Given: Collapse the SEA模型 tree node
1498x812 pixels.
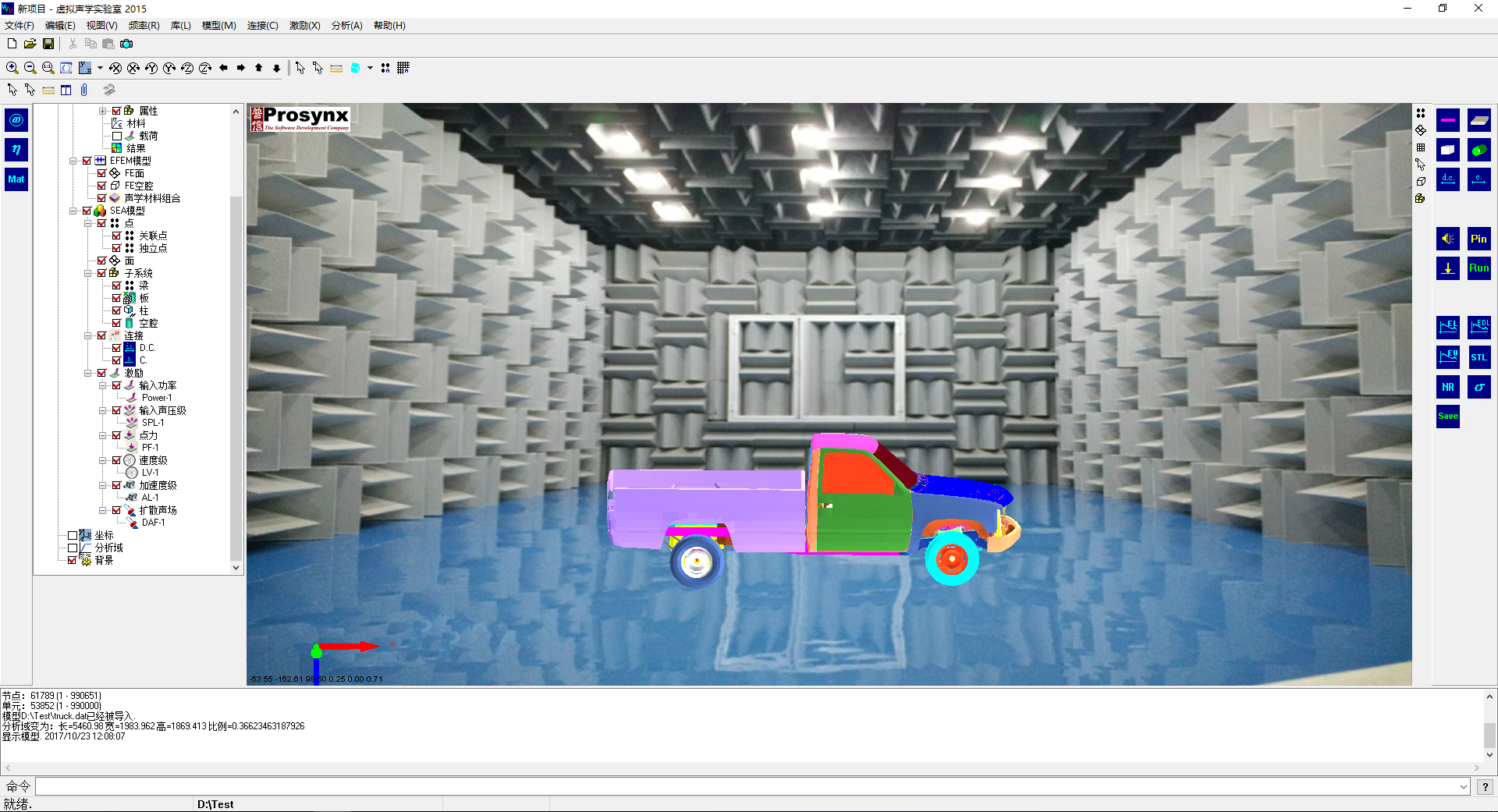Looking at the screenshot, I should point(73,211).
